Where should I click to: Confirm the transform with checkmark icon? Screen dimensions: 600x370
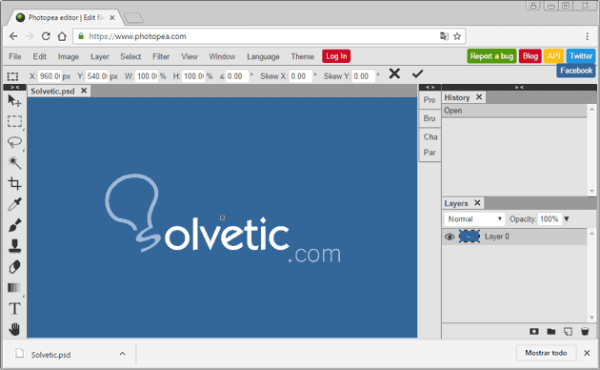click(417, 73)
